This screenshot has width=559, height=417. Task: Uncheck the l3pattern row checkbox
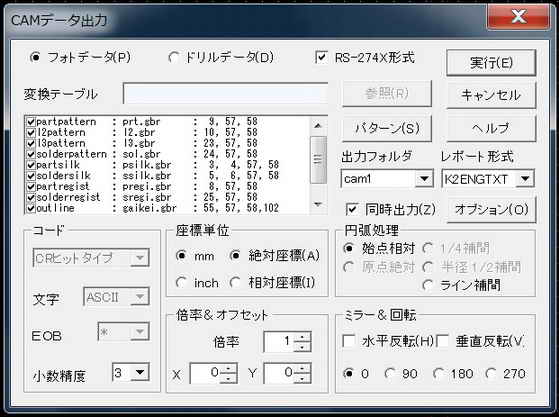[31, 143]
